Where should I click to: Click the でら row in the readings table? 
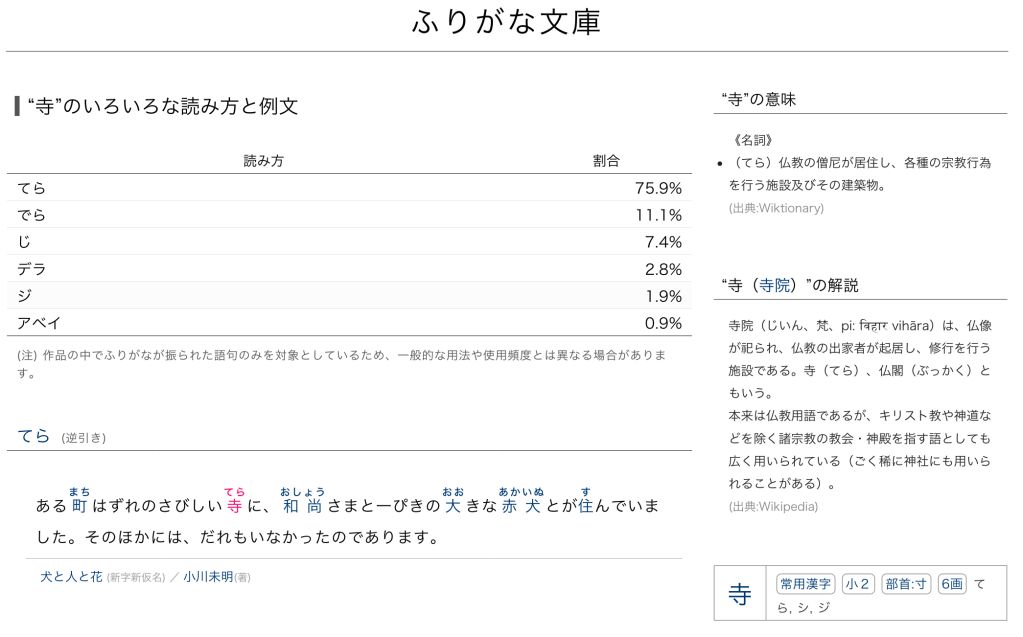tap(32, 215)
